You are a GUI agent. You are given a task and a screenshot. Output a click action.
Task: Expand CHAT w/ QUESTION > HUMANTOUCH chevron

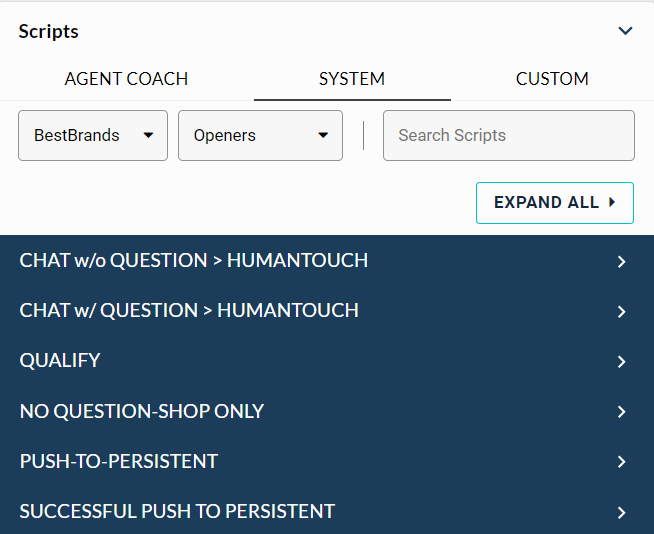click(622, 312)
